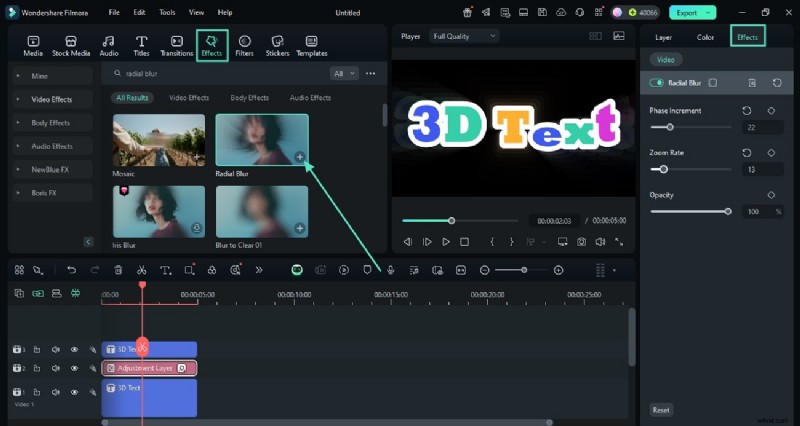Adjust the Opacity slider
This screenshot has width=800, height=426.
click(727, 211)
